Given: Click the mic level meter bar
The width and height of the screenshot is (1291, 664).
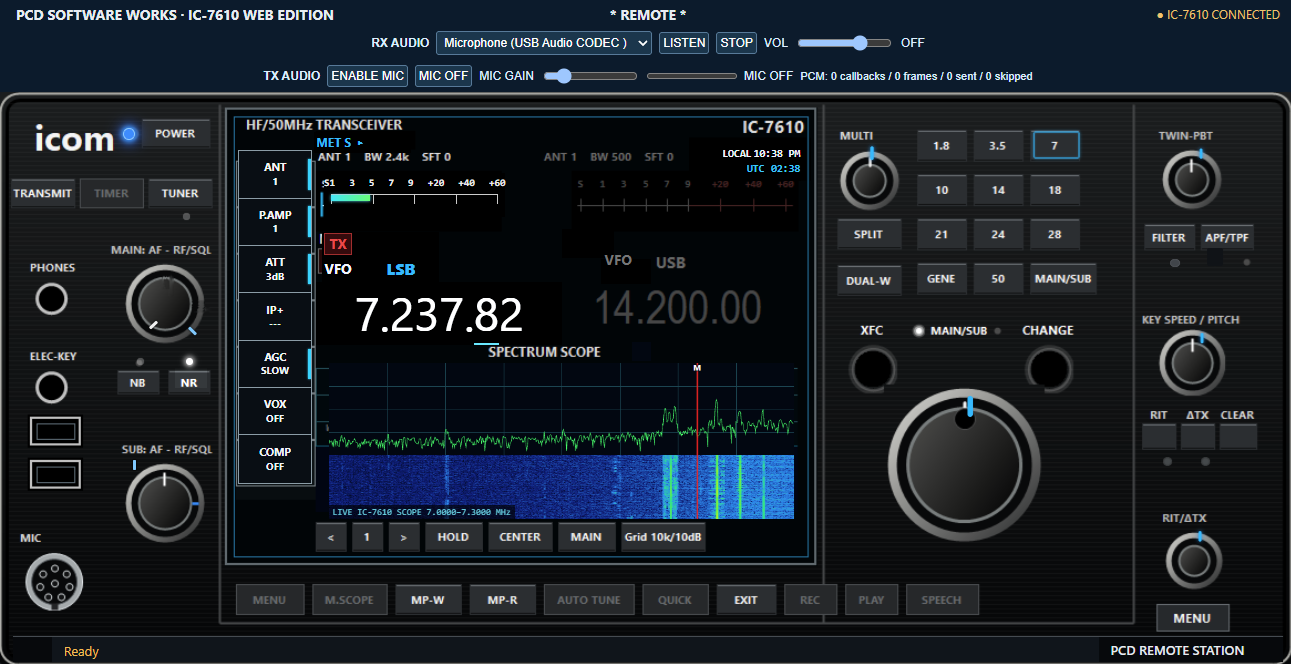Looking at the screenshot, I should click(691, 76).
